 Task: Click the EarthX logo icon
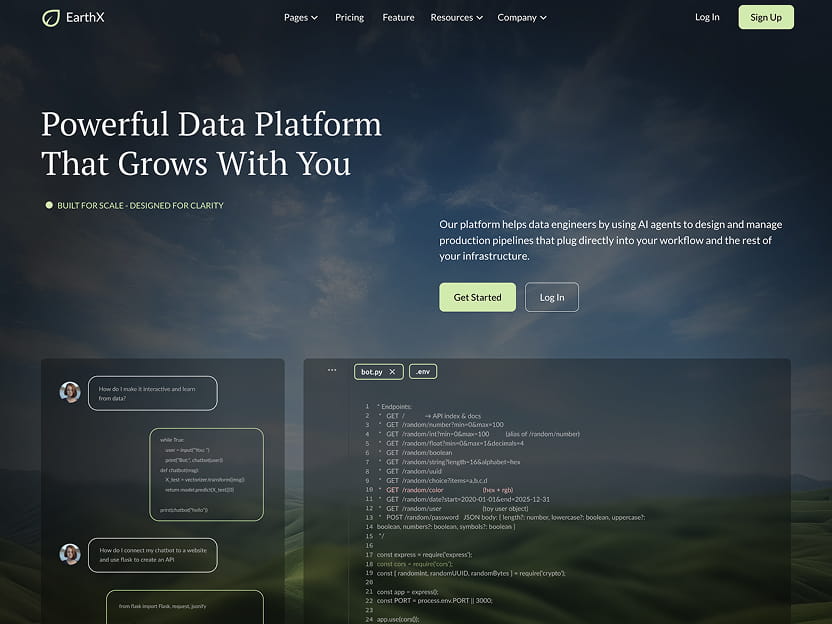pyautogui.click(x=49, y=17)
